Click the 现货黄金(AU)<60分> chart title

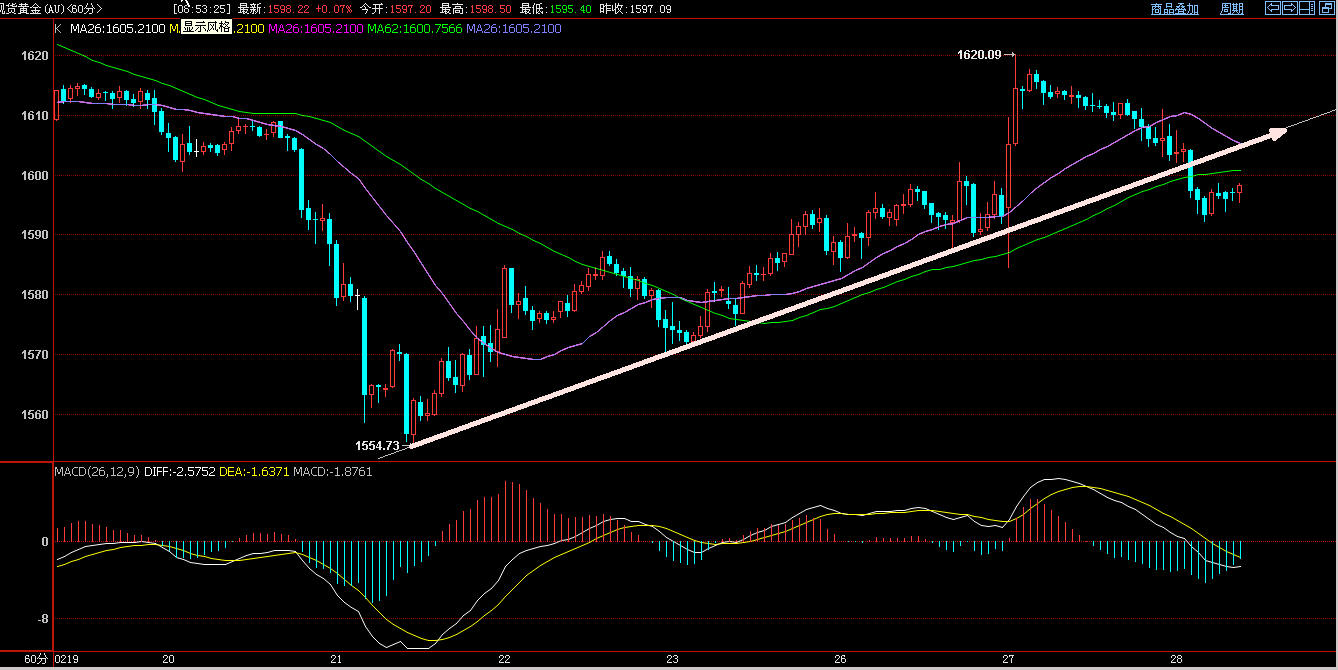coord(50,8)
